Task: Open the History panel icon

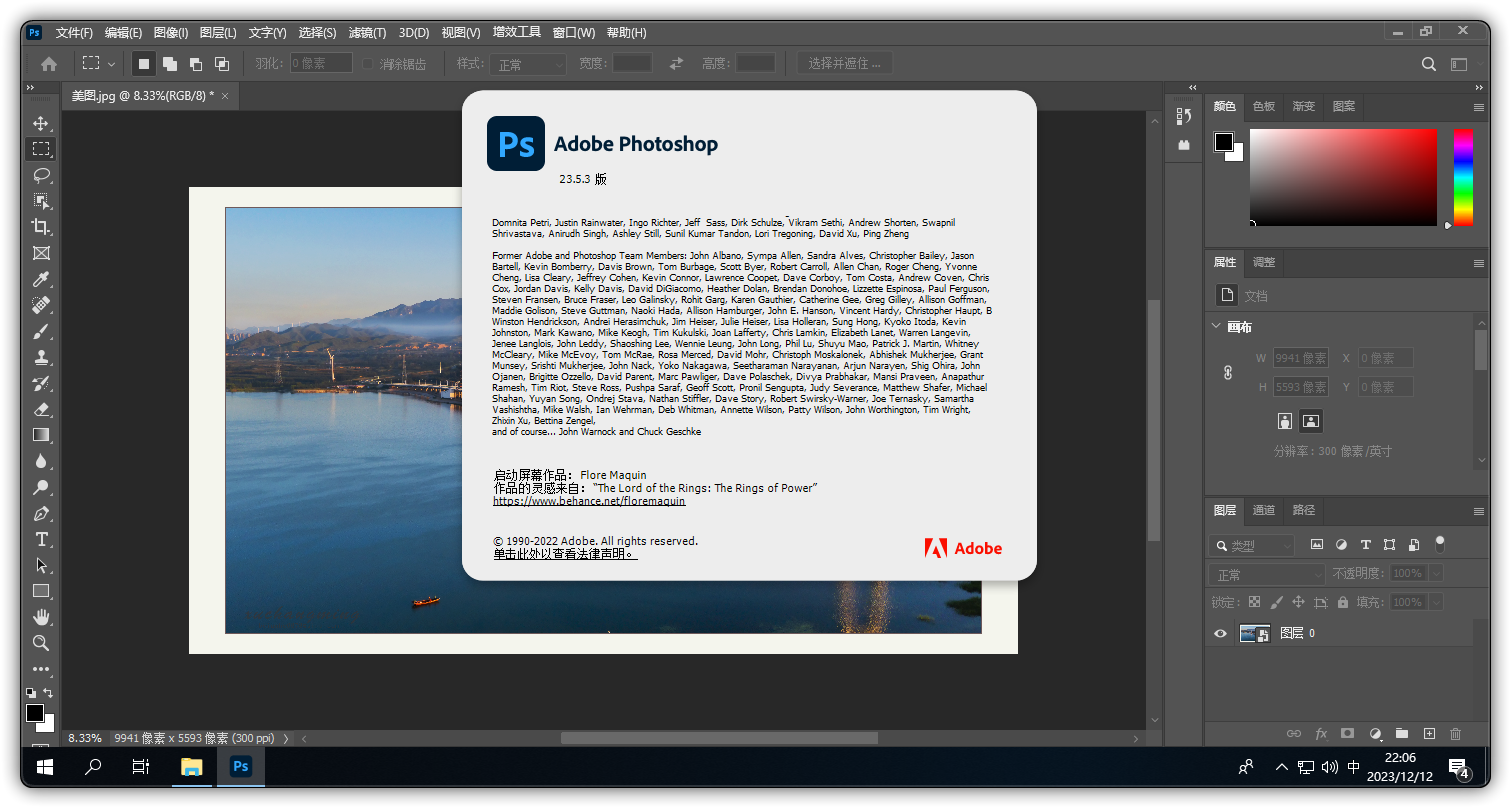Action: pos(1184,117)
